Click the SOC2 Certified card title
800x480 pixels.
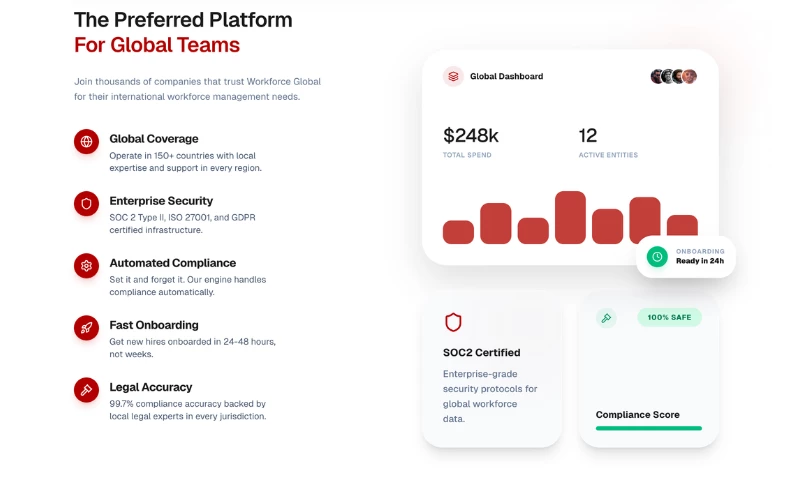(x=481, y=353)
